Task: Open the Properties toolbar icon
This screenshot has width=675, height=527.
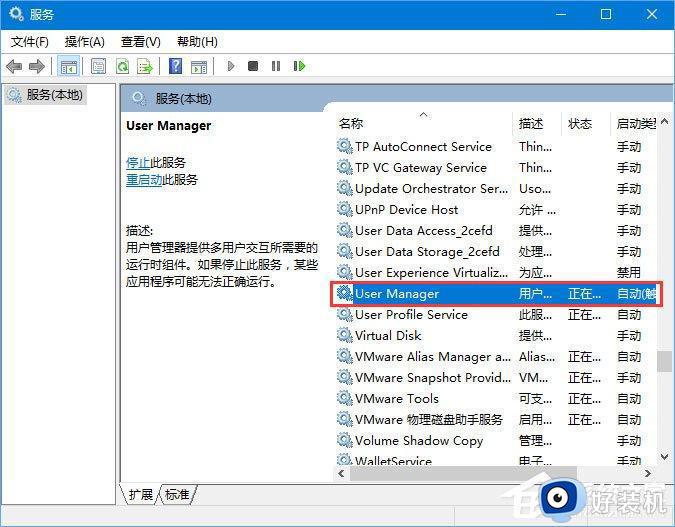Action: (x=99, y=66)
